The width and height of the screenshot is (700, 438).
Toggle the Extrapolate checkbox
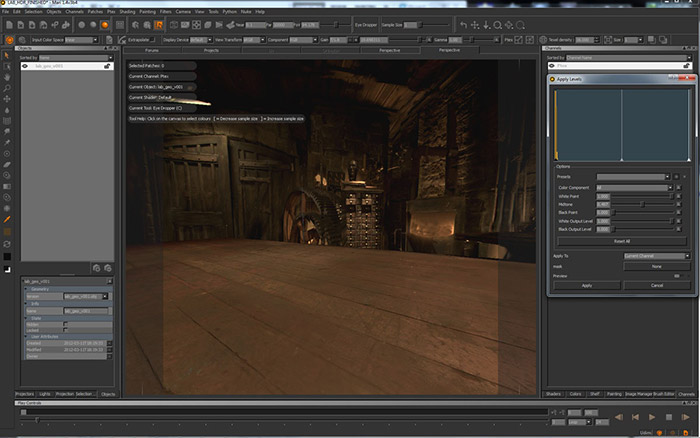152,40
